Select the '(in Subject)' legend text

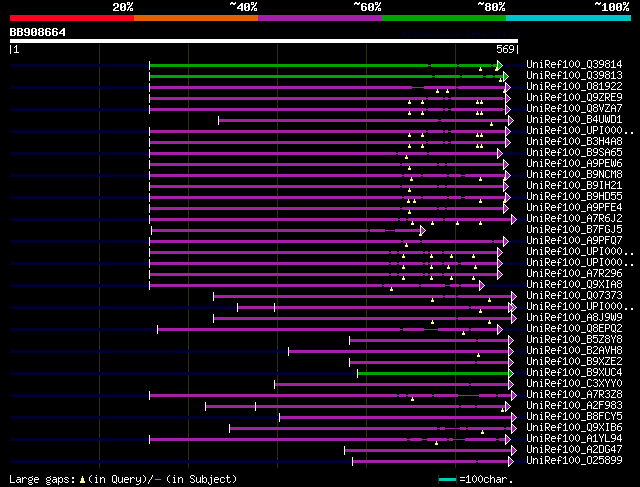coord(201,479)
